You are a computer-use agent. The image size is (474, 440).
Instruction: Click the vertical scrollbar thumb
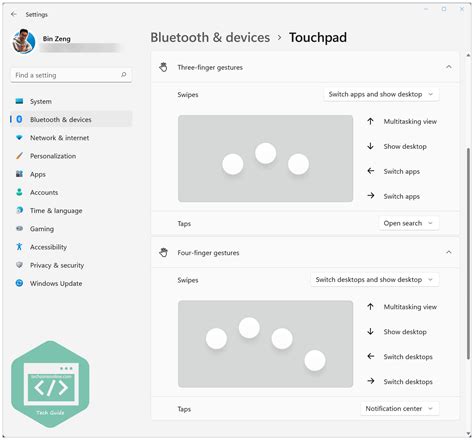pyautogui.click(x=468, y=253)
